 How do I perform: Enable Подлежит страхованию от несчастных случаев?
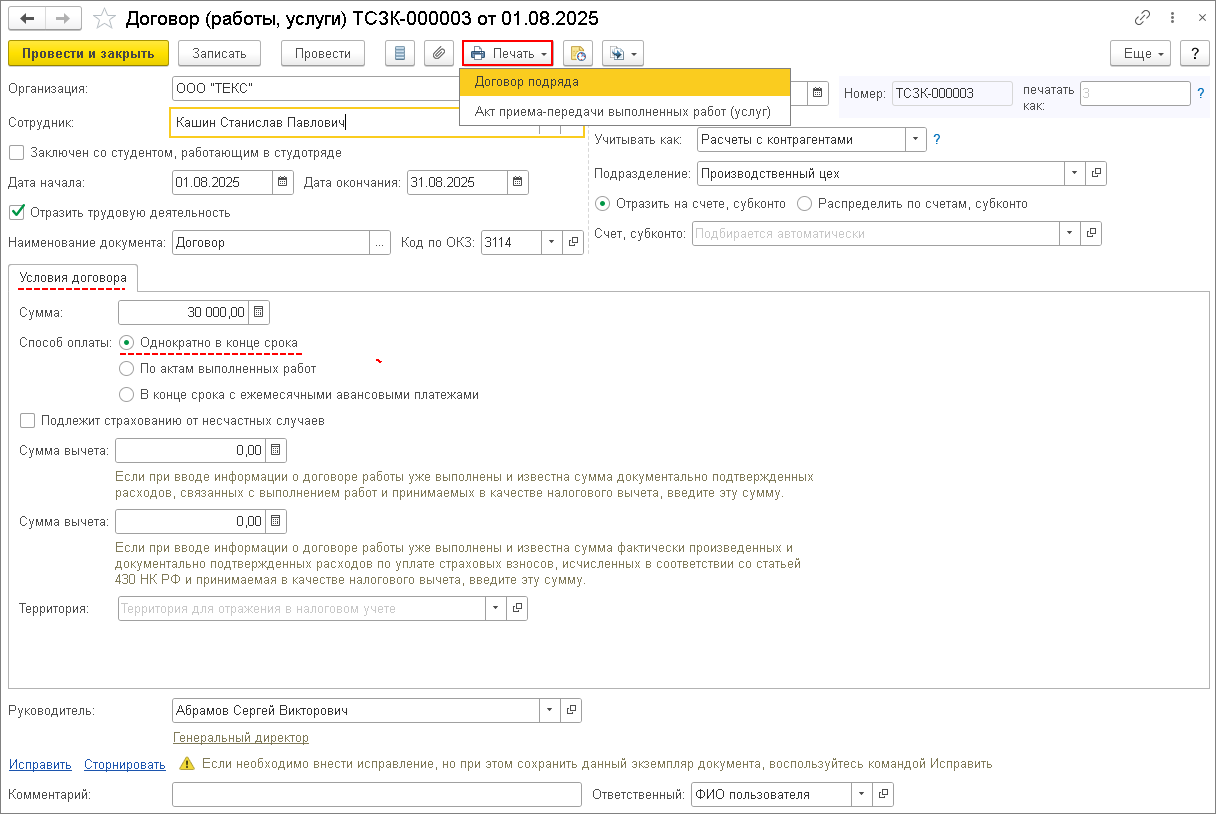(27, 420)
